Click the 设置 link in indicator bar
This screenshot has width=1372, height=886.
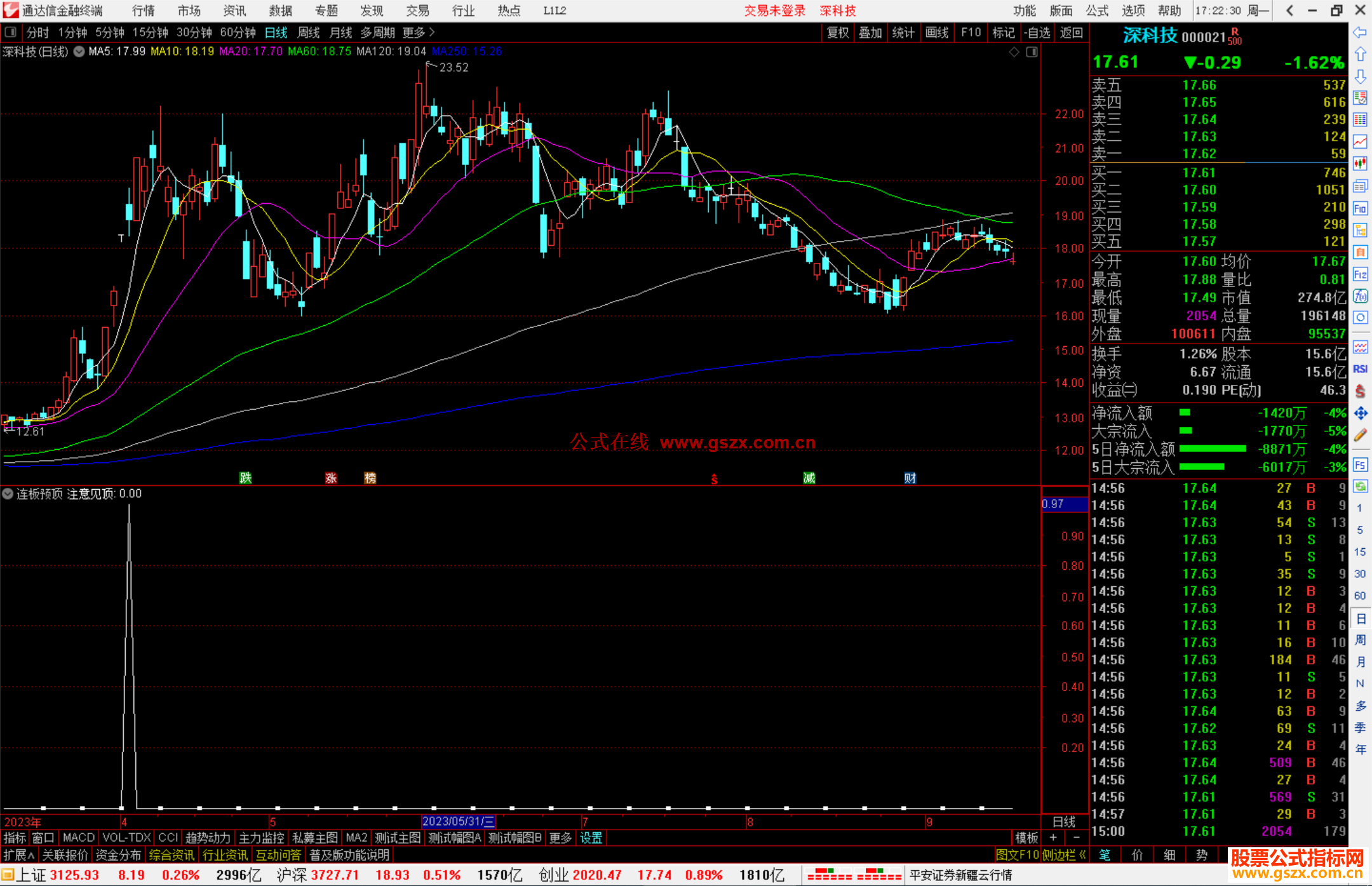pos(591,838)
